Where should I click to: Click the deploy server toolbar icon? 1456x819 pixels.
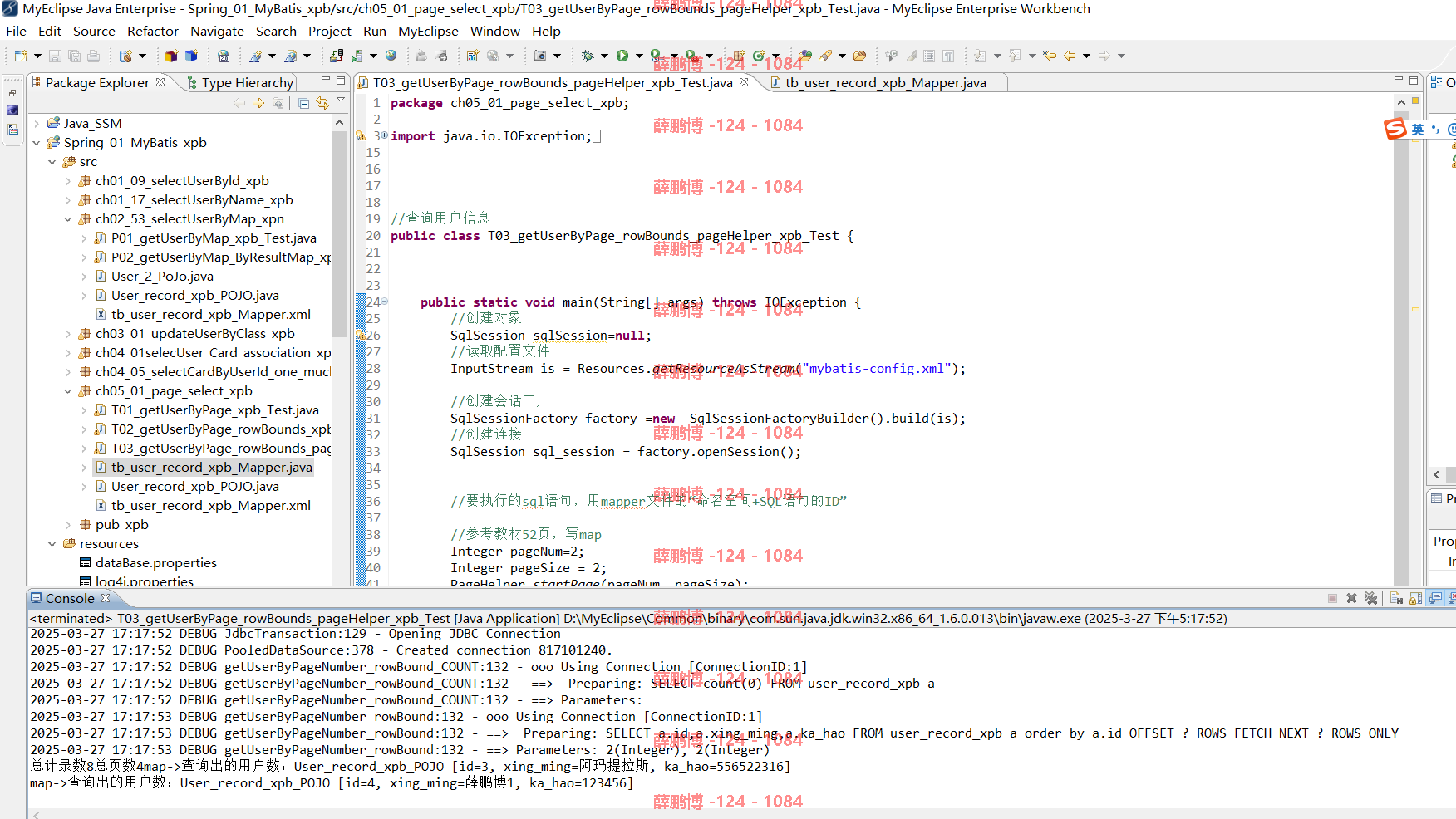337,56
